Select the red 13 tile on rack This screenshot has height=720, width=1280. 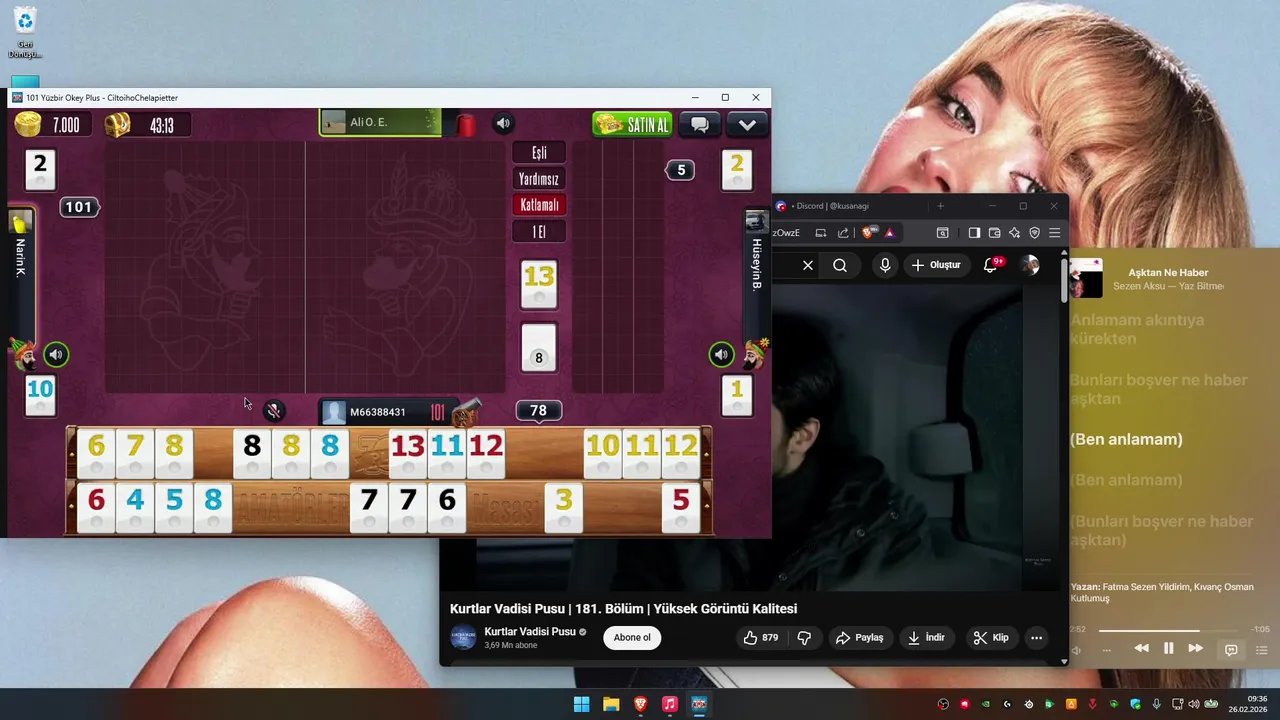408,453
